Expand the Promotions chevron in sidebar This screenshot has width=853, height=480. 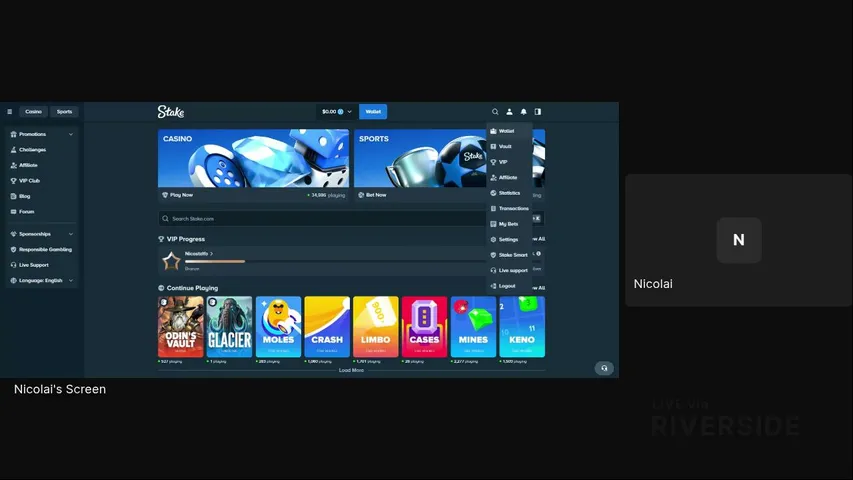click(x=71, y=134)
